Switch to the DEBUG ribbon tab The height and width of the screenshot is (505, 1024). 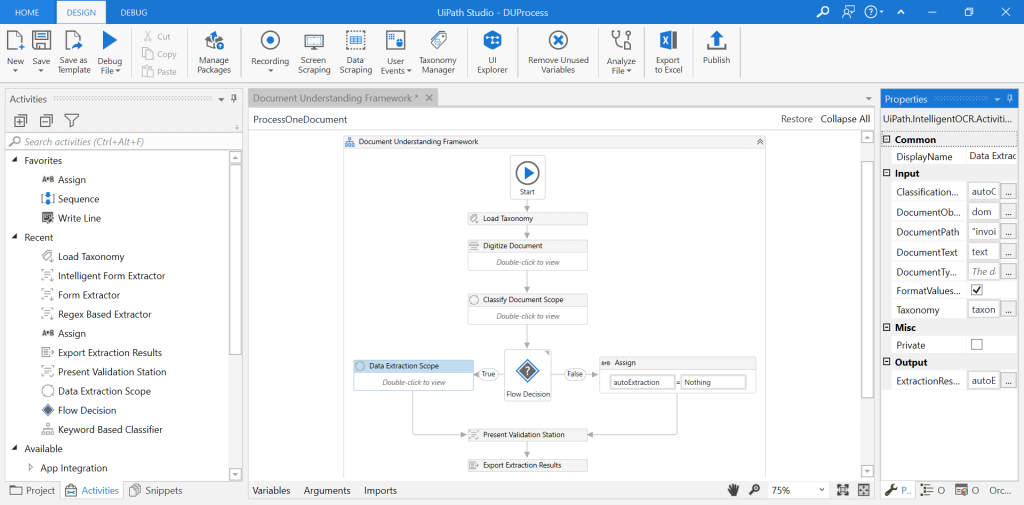132,11
